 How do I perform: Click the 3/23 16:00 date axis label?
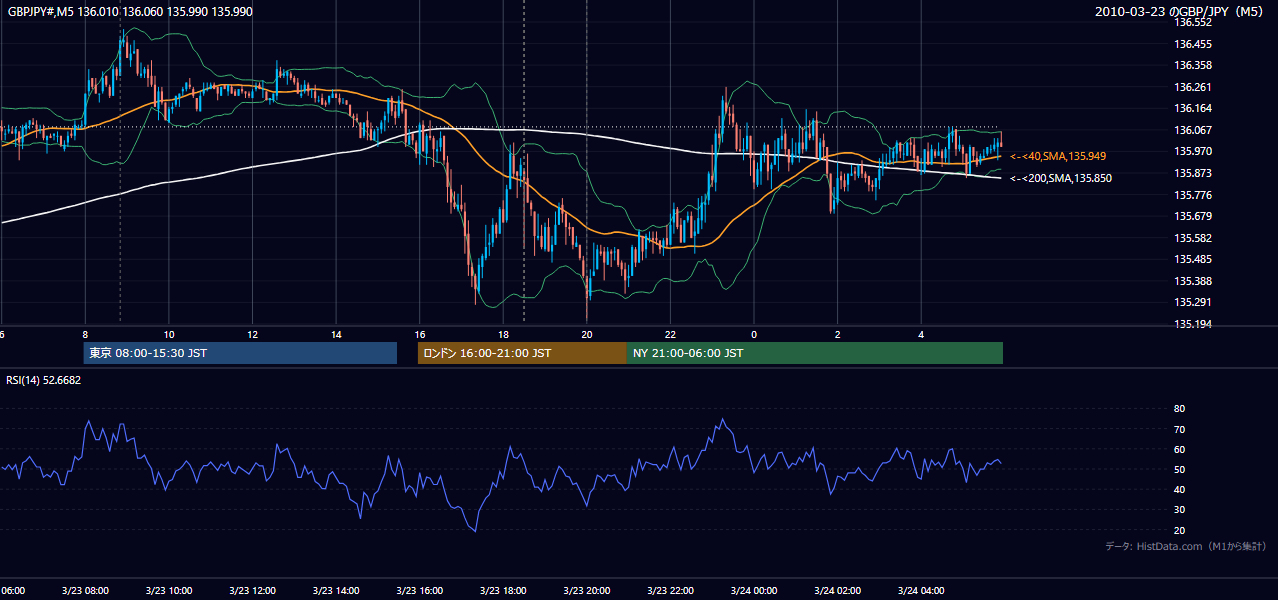420,591
